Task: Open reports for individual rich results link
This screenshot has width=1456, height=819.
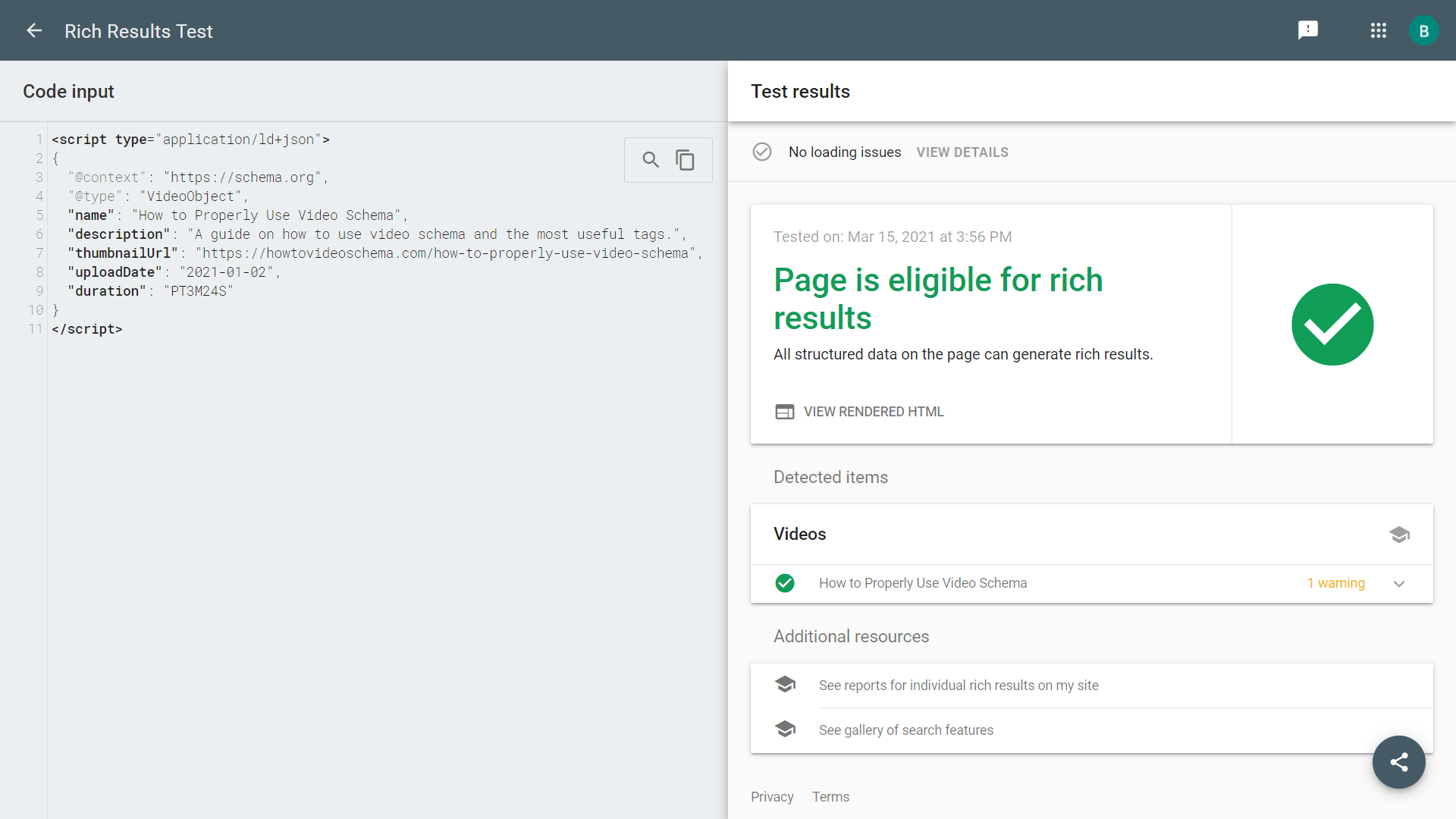Action: (959, 686)
